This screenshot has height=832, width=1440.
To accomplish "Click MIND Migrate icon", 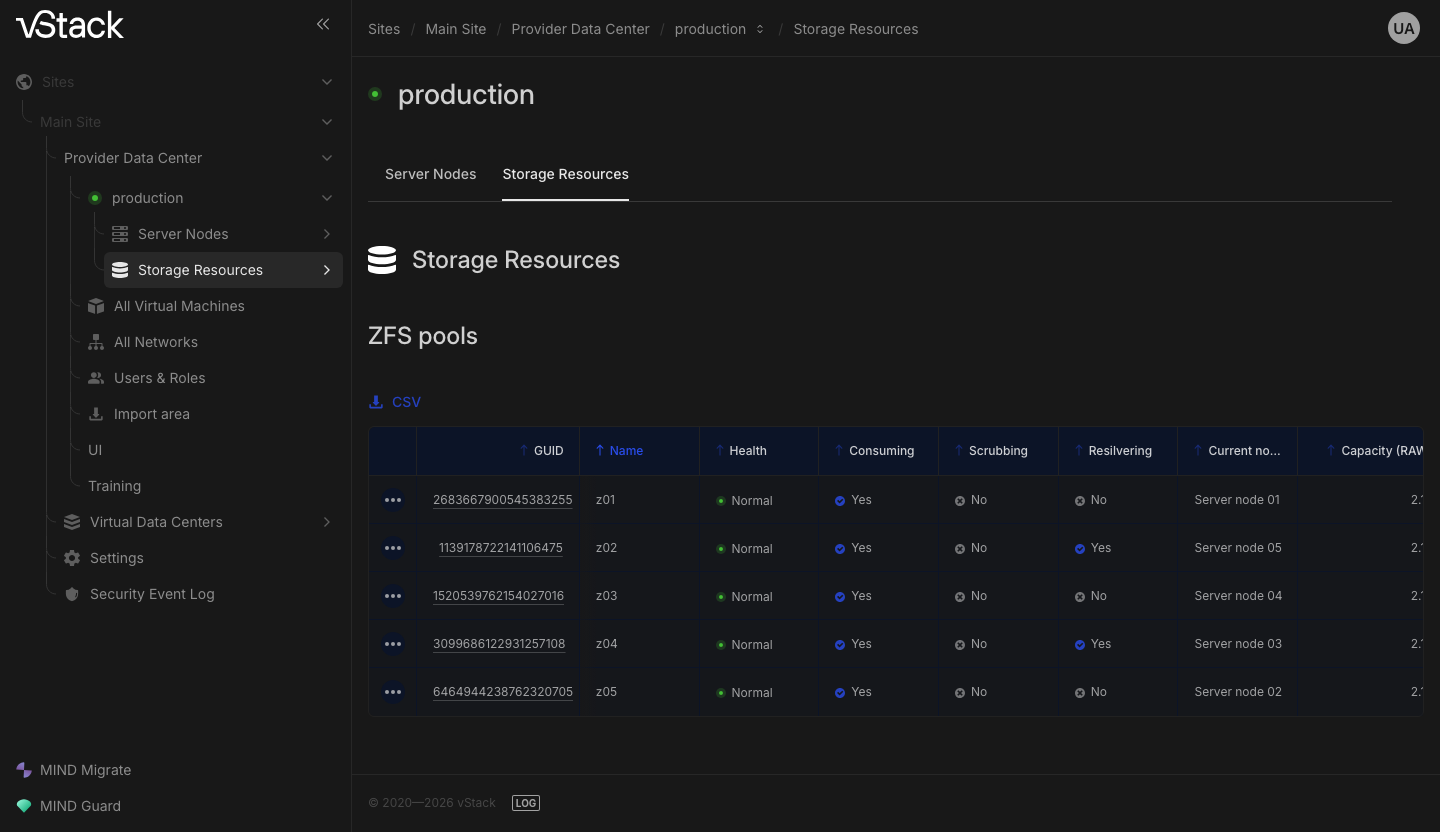I will pos(24,770).
